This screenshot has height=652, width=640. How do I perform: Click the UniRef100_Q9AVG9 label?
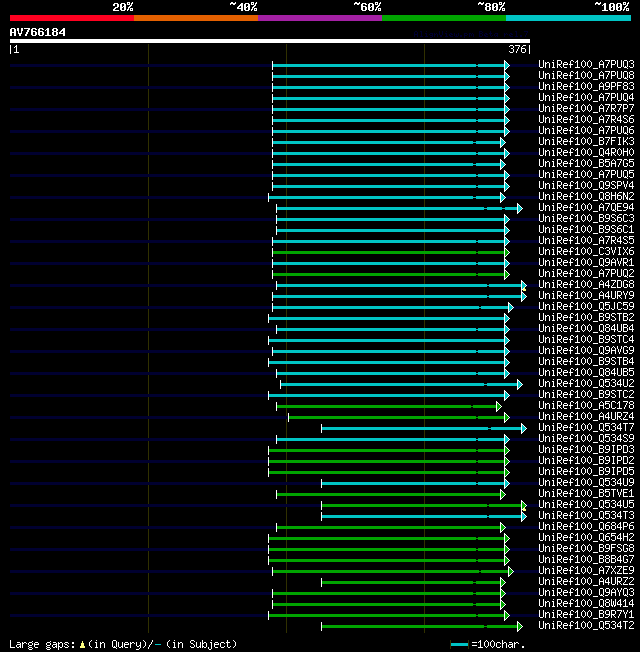point(586,350)
